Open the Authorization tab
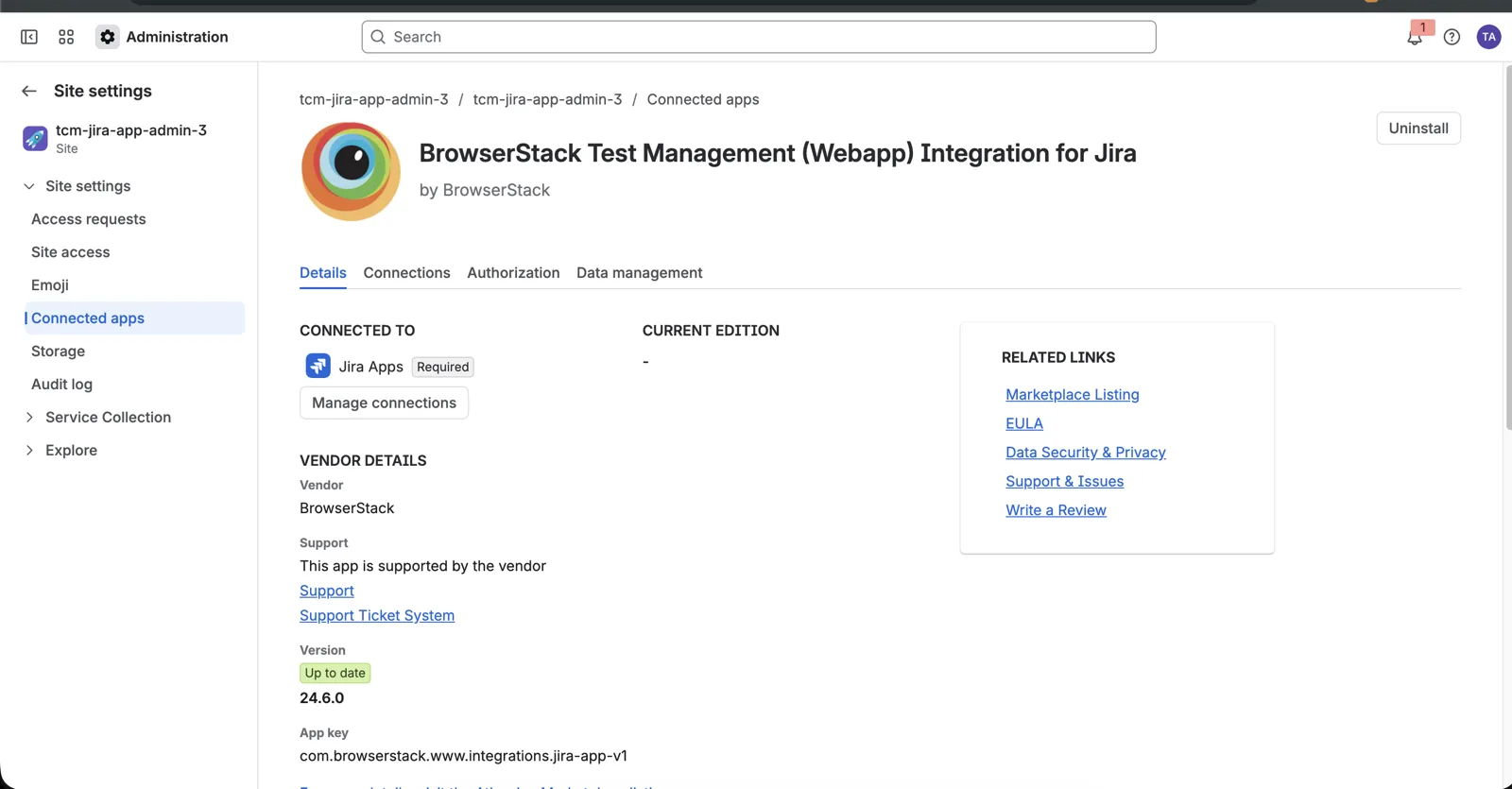This screenshot has height=789, width=1512. point(513,273)
